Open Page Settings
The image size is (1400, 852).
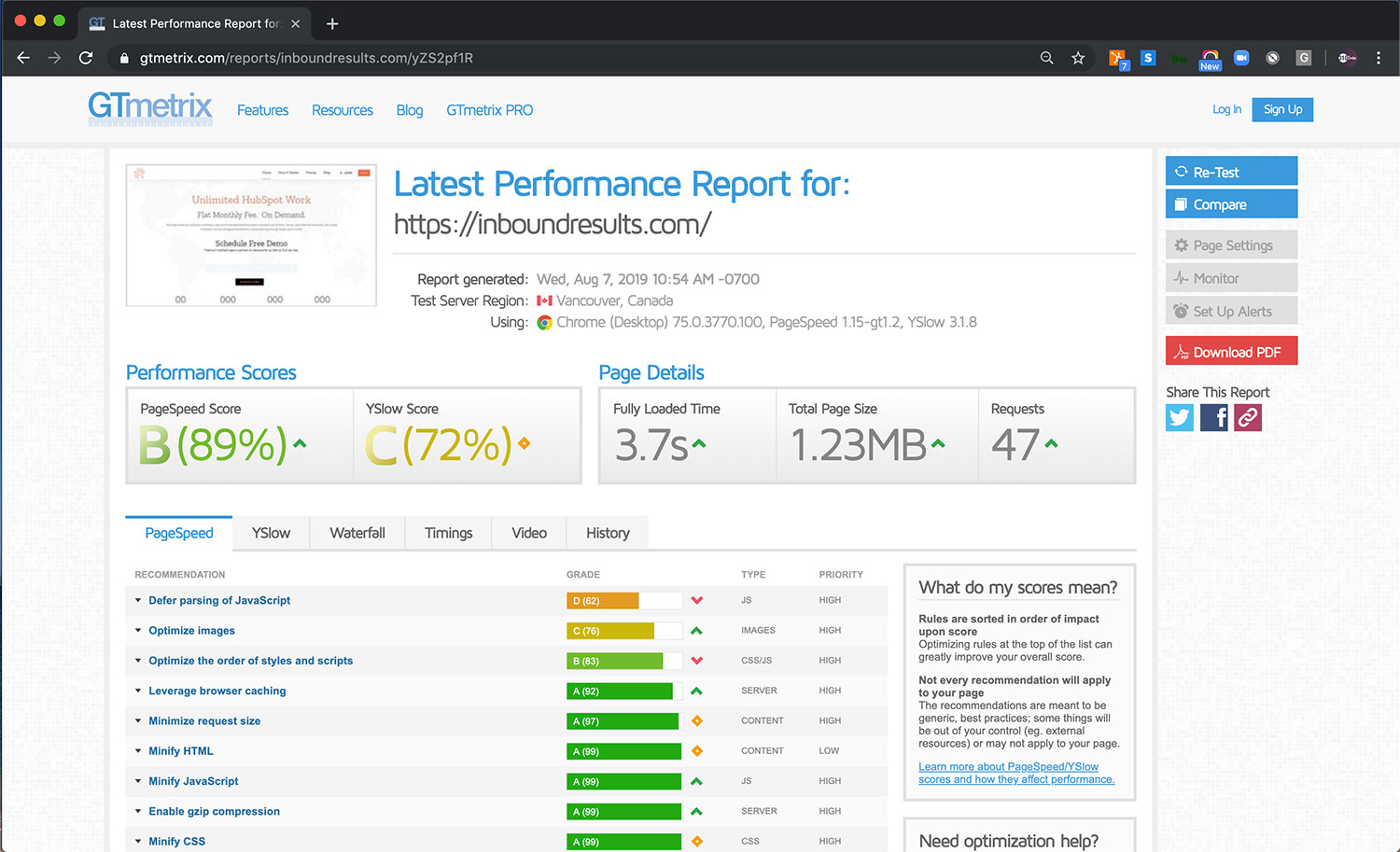1231,244
